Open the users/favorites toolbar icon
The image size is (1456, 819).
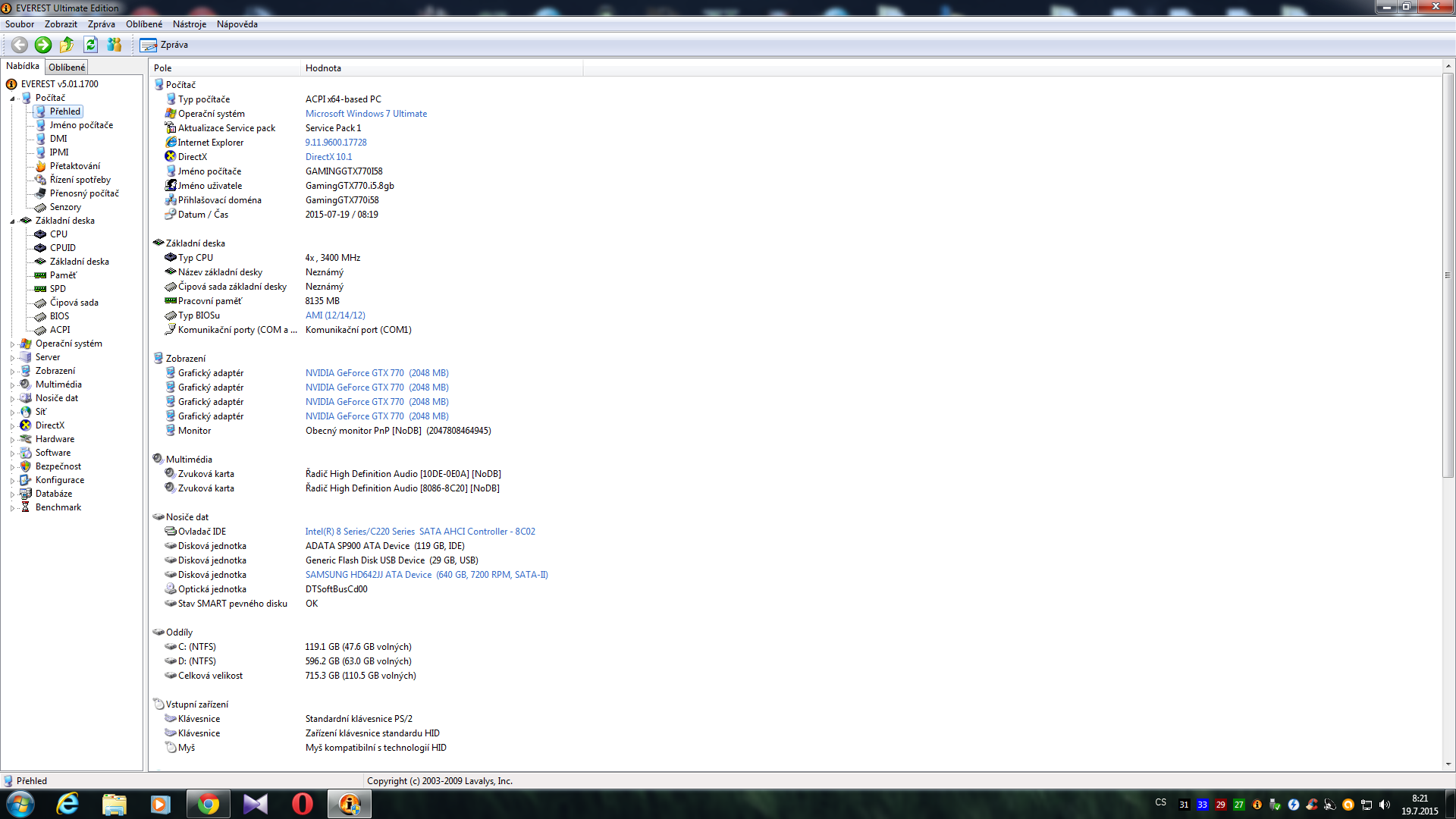(x=115, y=45)
